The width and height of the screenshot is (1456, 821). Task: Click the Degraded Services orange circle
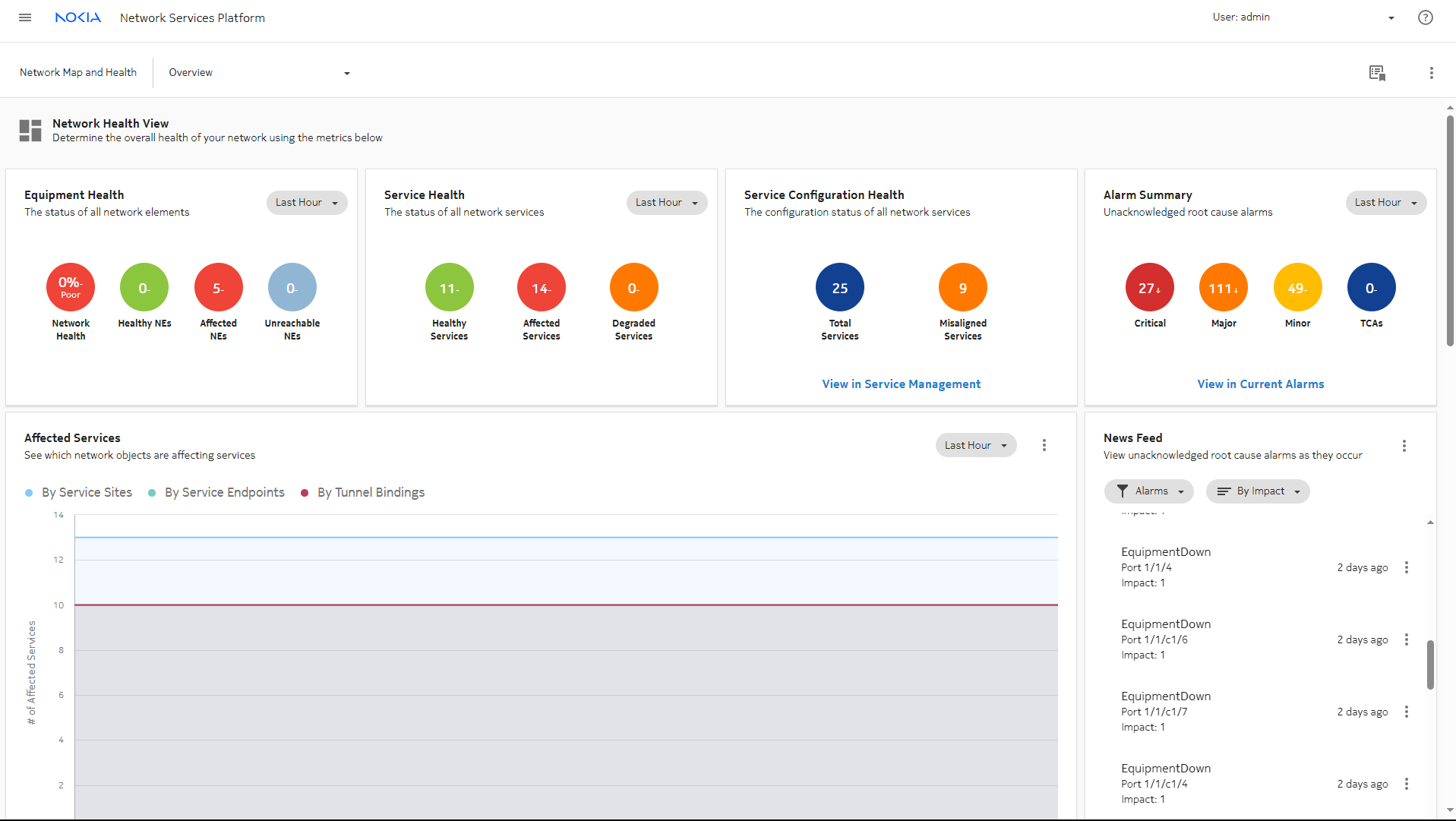click(x=634, y=287)
